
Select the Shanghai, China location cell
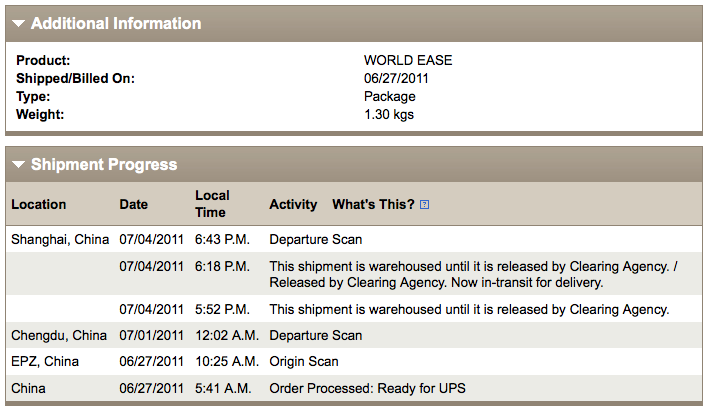tap(58, 239)
